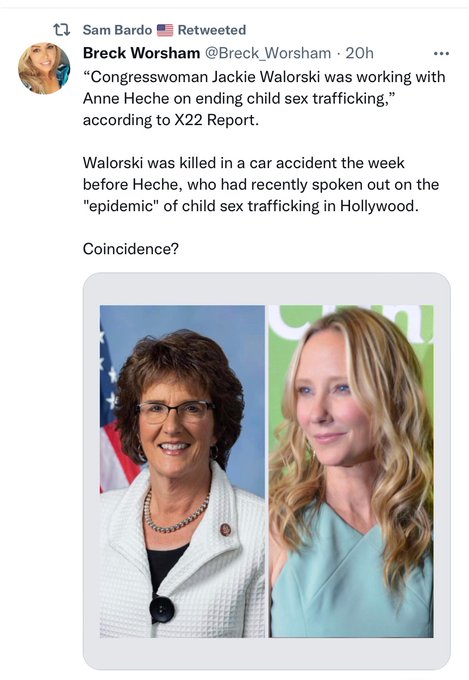
Task: Click the green backdrop lettering in right photo
Action: point(349,323)
